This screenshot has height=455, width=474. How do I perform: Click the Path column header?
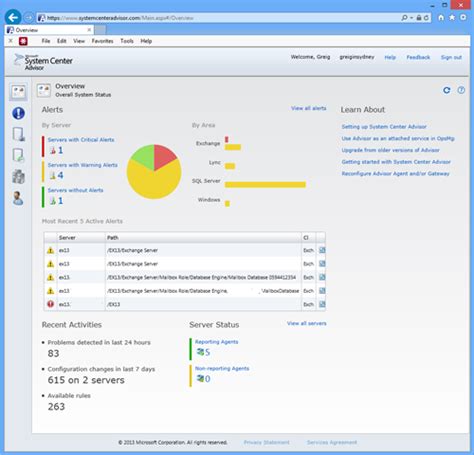(203, 238)
